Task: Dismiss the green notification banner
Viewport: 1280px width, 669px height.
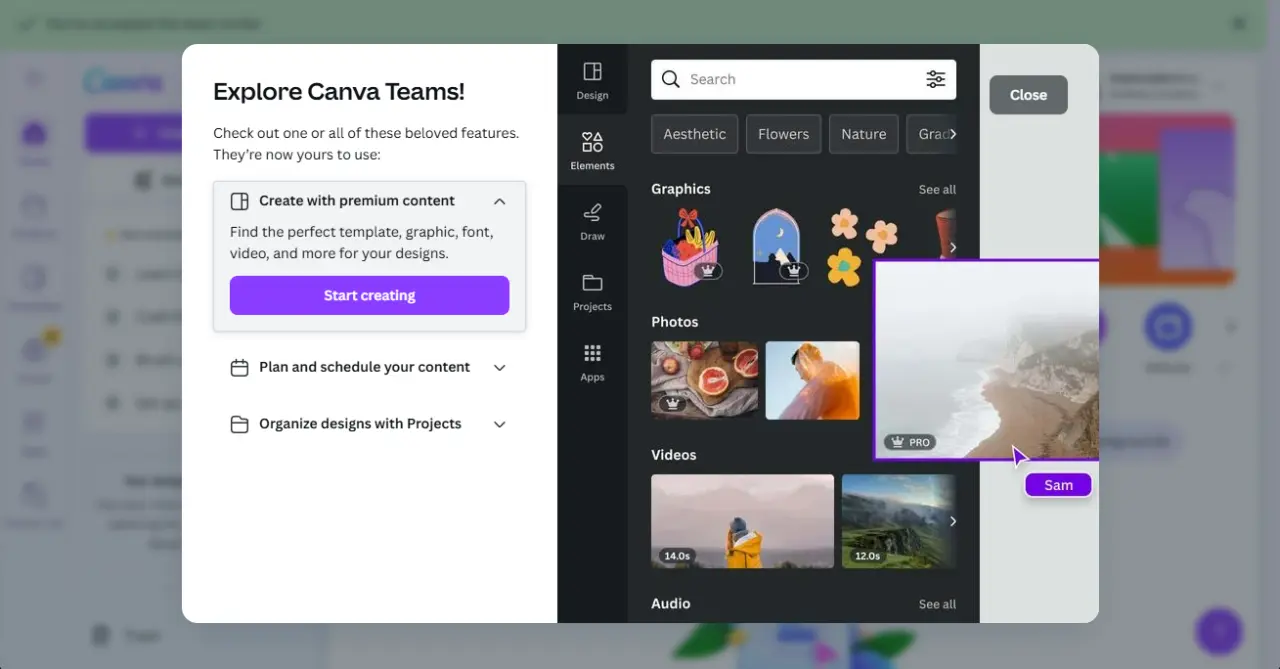Action: tap(1239, 23)
